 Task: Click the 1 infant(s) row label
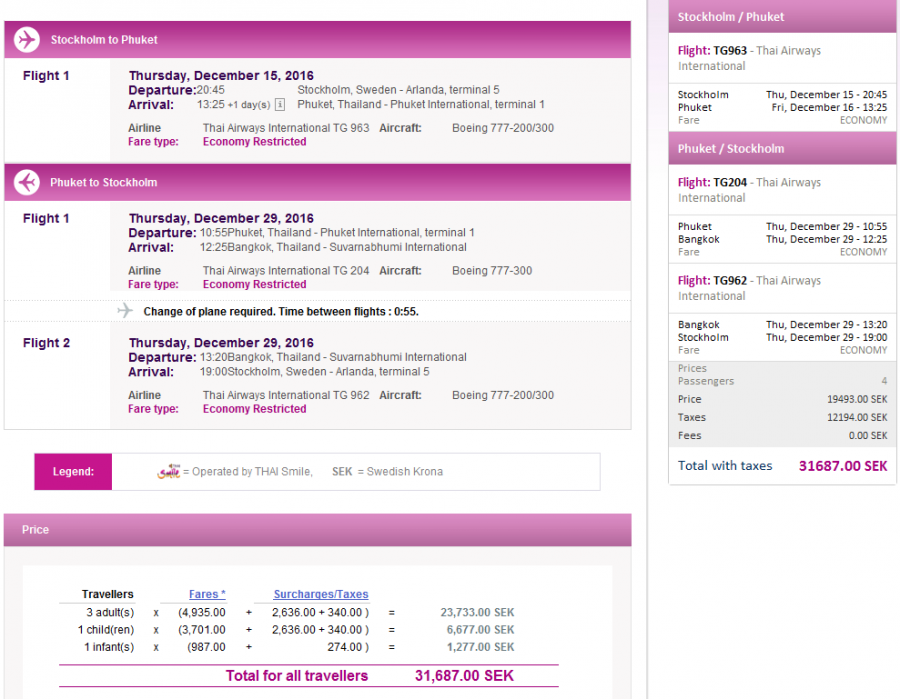point(109,647)
